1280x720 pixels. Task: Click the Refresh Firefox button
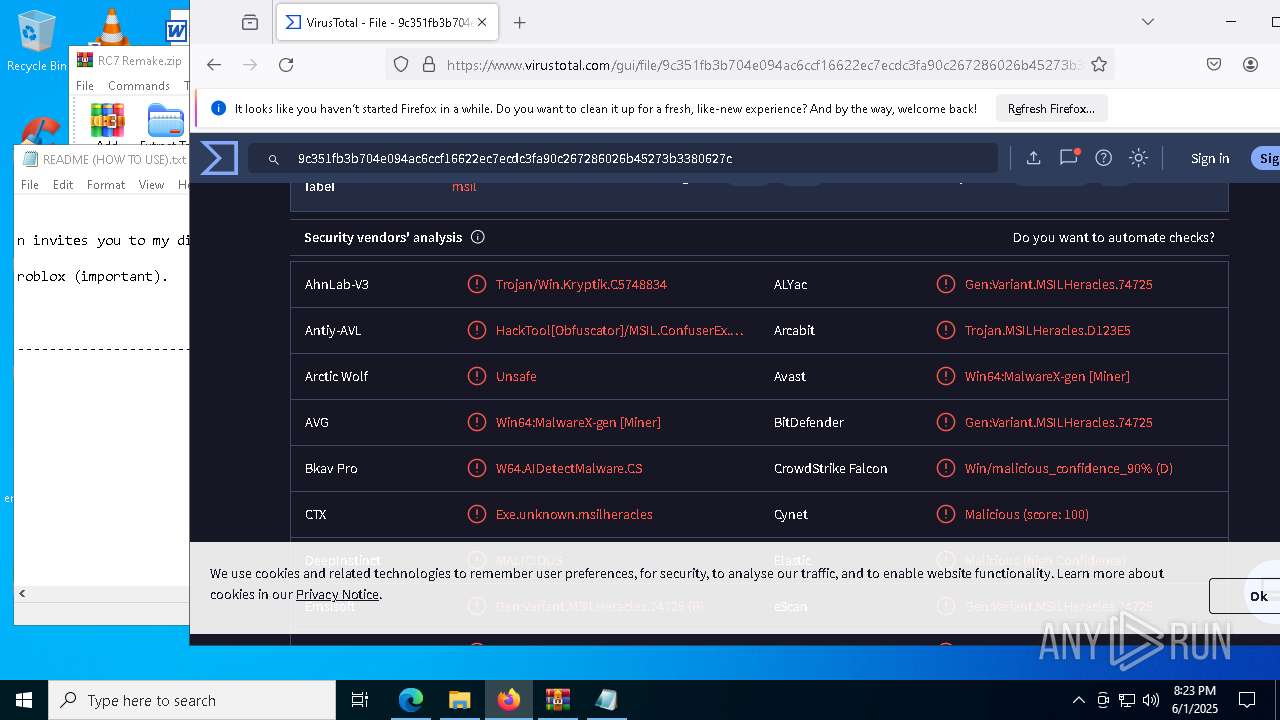(x=1051, y=109)
